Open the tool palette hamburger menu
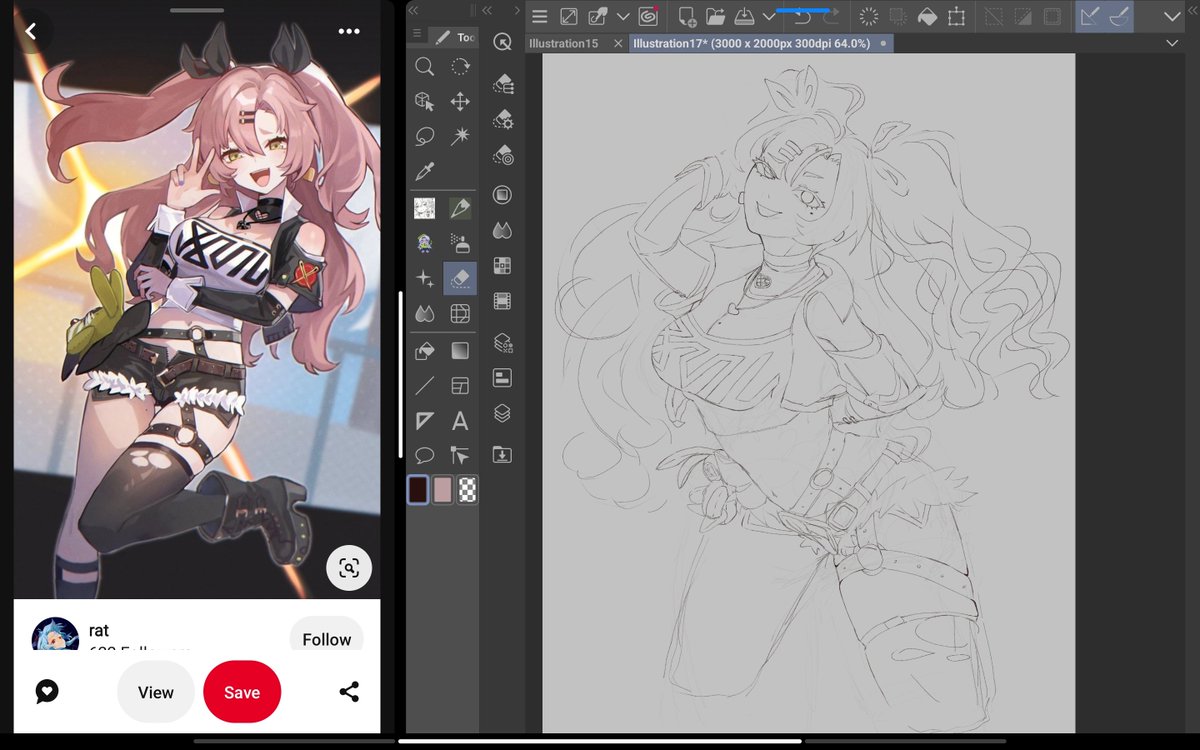Viewport: 1200px width, 750px height. 417,32
